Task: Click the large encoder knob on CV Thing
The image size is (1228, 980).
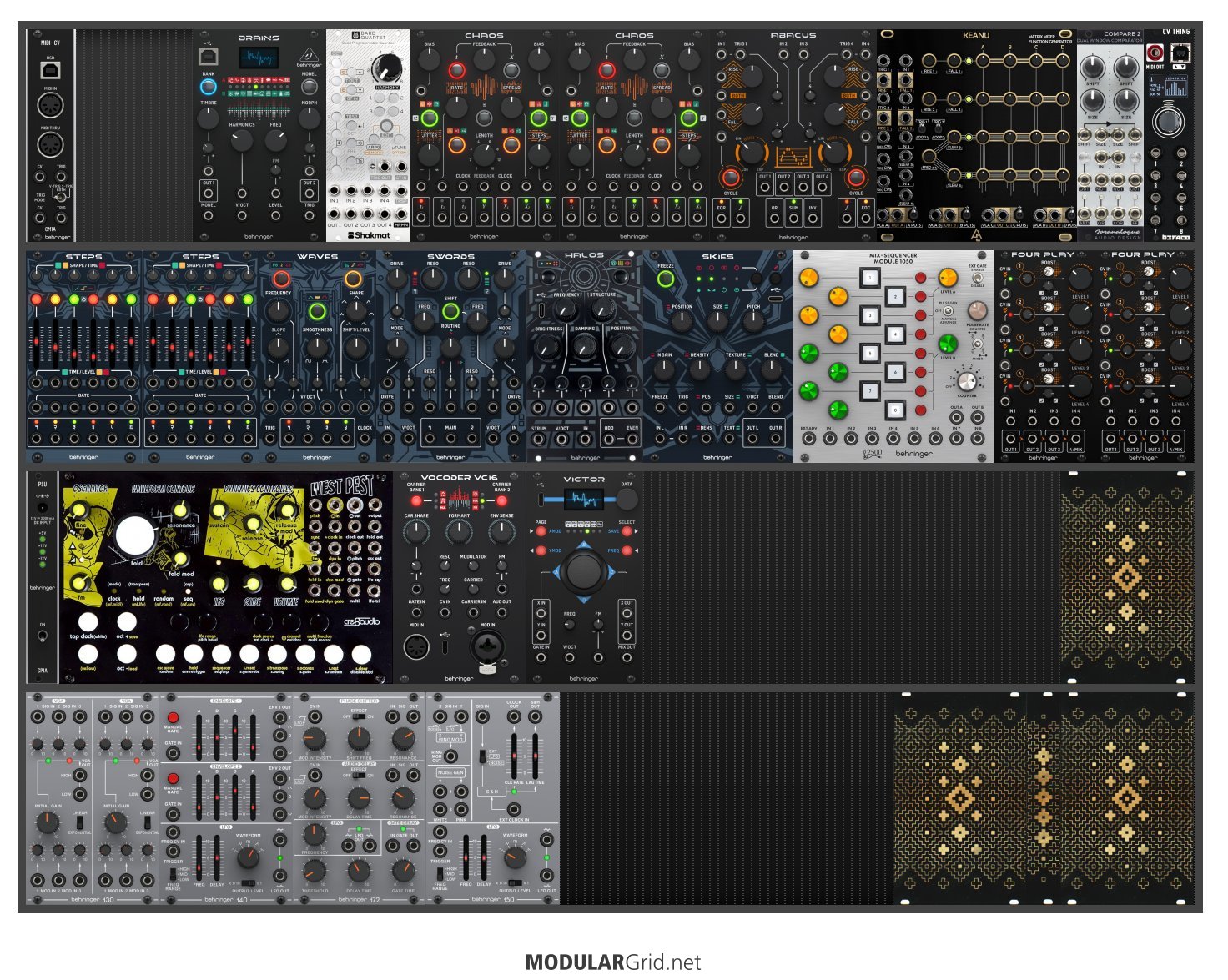Action: 1168,121
